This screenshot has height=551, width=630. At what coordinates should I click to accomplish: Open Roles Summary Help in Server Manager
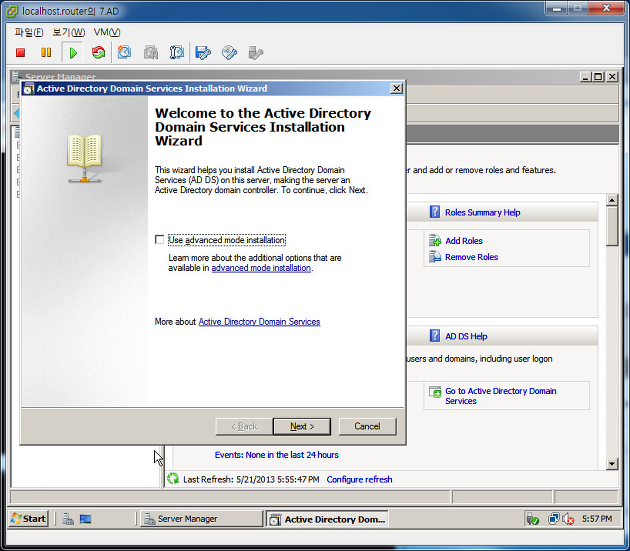tap(483, 213)
